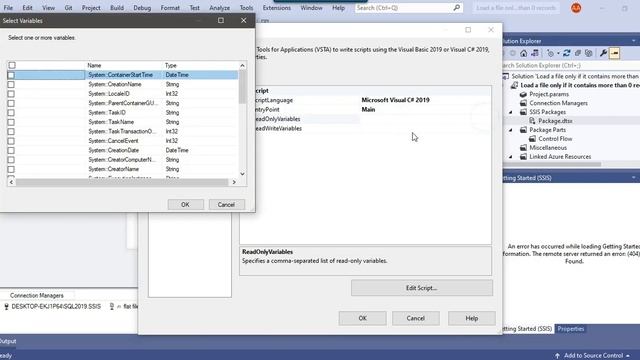The width and height of the screenshot is (640, 360).
Task: Click Cancel in the Script Task Editor
Action: click(416, 318)
